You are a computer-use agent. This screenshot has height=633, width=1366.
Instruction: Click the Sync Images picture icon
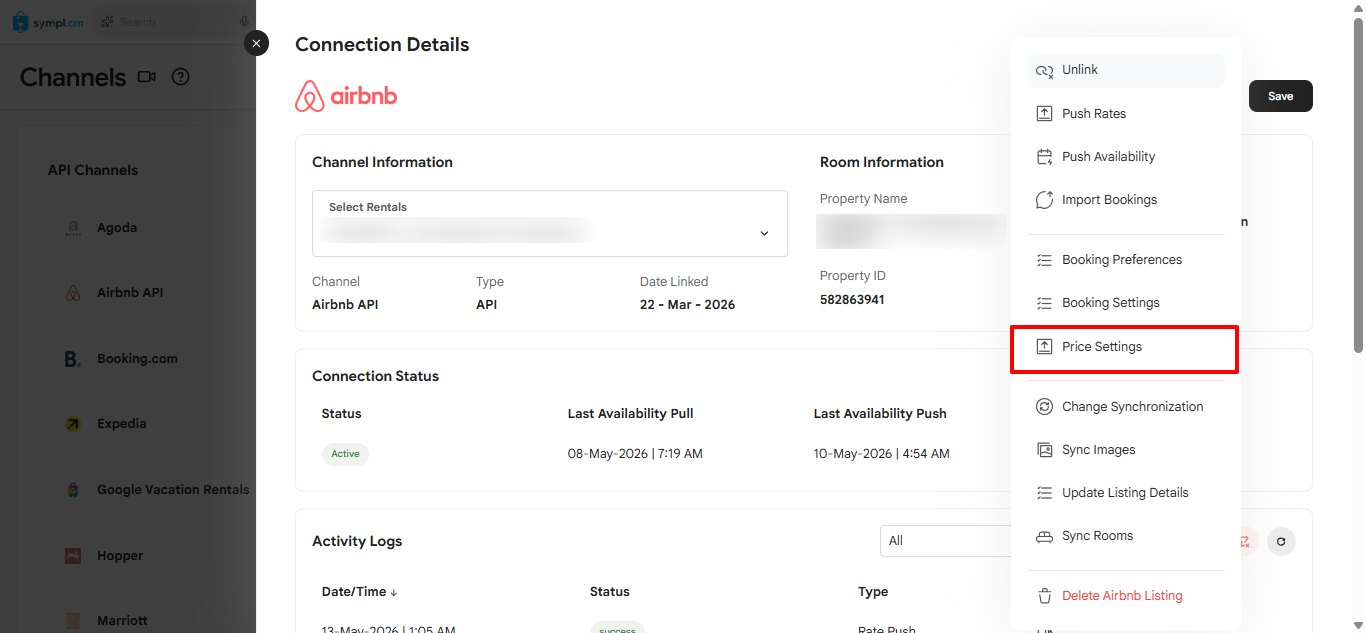(x=1044, y=449)
